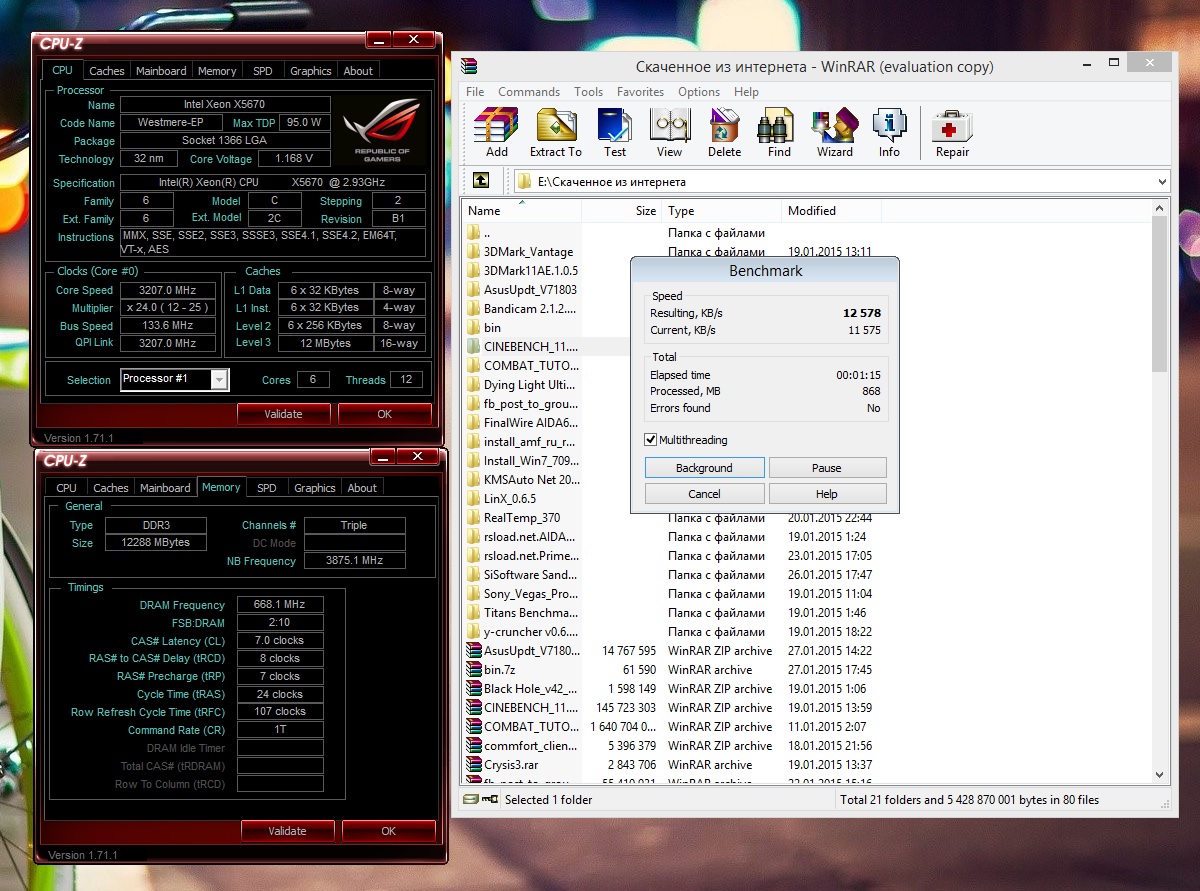Click the 12 578 resulting speed value
The image size is (1200, 891).
[x=862, y=313]
